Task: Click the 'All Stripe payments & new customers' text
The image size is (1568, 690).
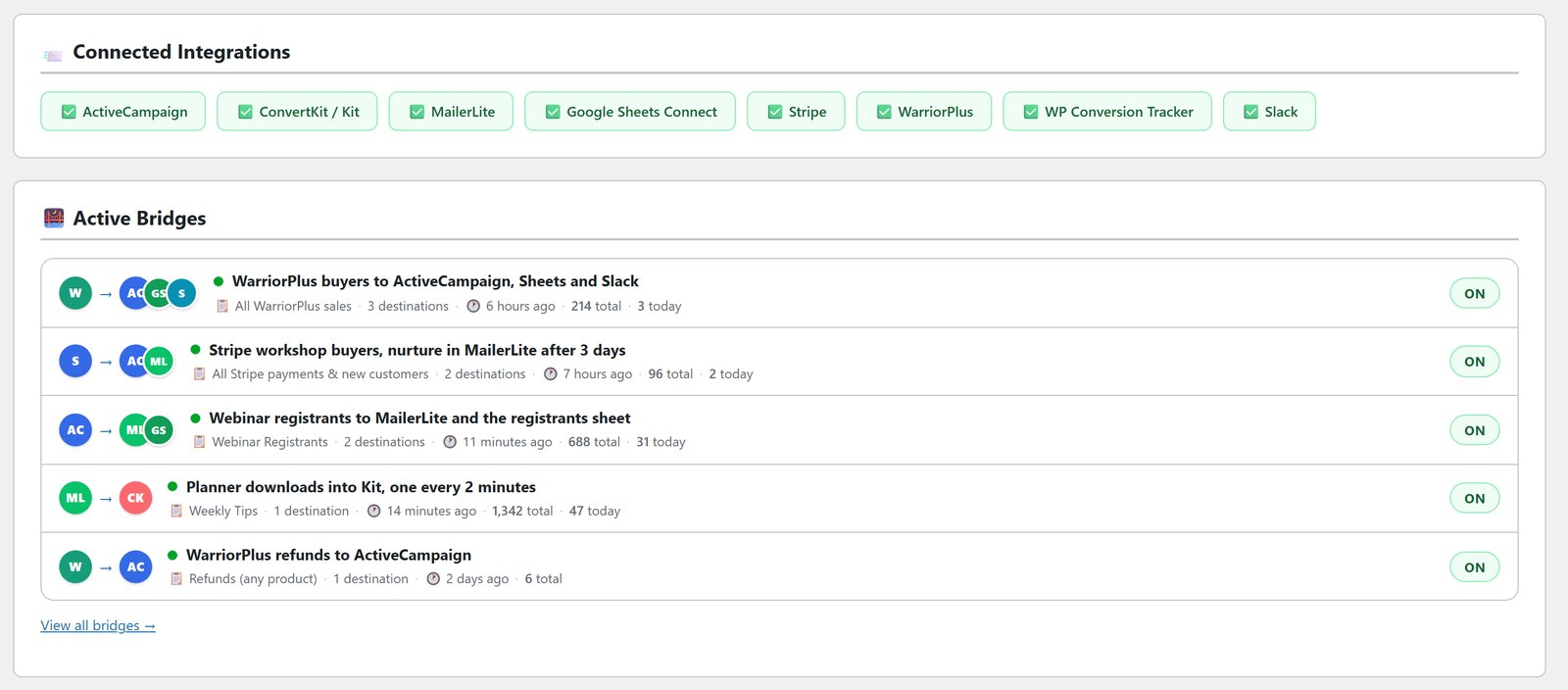Action: tap(320, 373)
